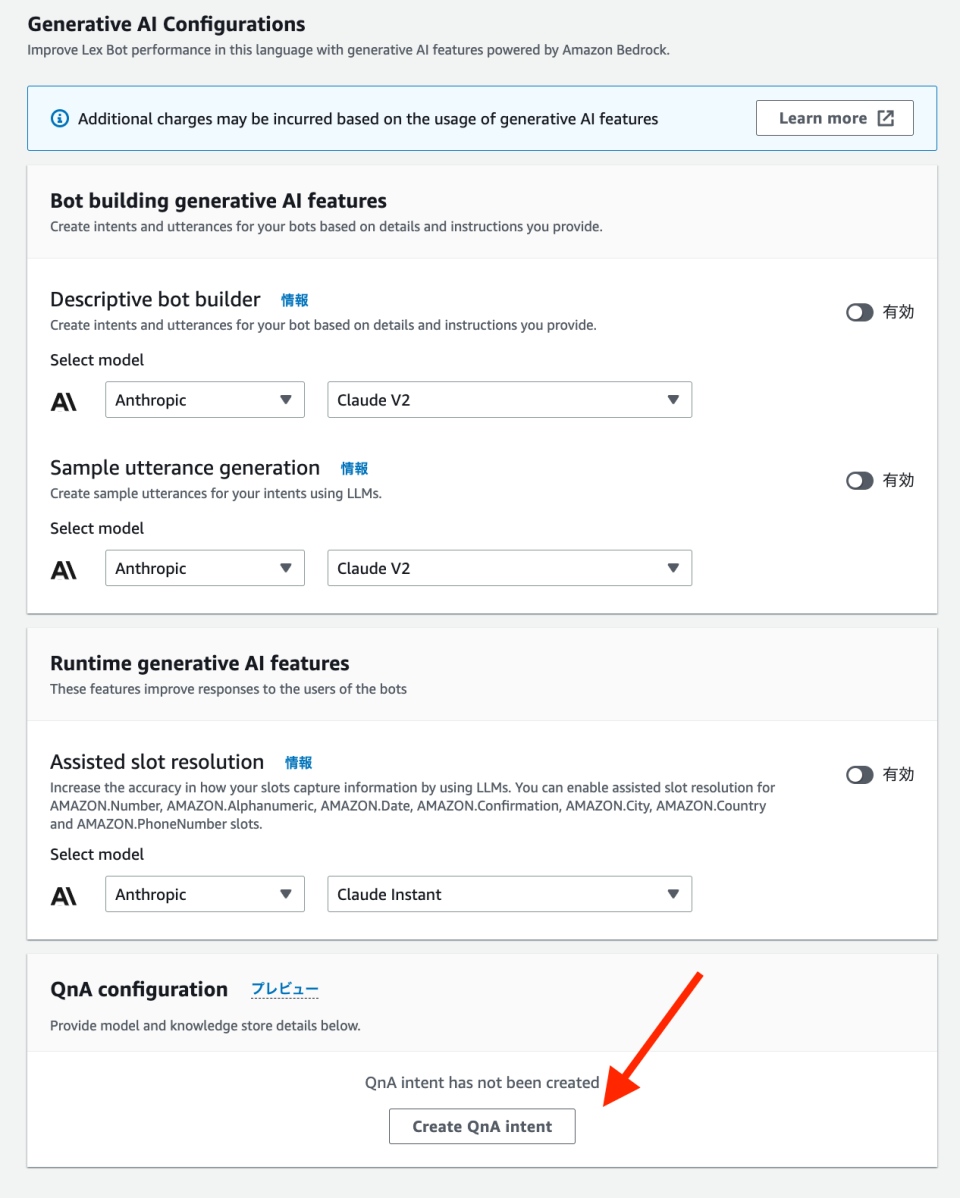Enable the Assisted slot resolution toggle
Image resolution: width=960 pixels, height=1198 pixels.
(x=859, y=774)
